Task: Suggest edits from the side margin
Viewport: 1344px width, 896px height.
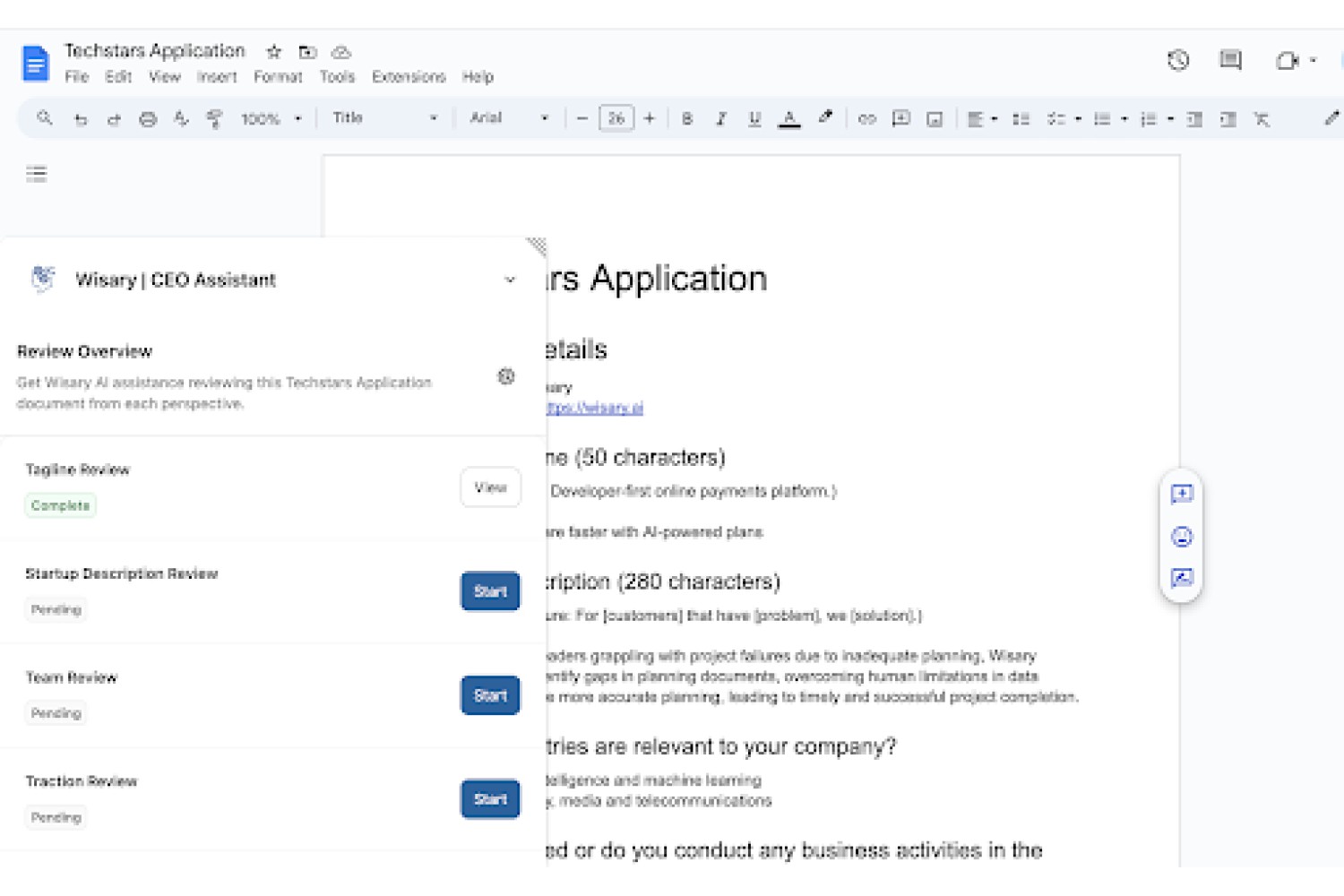Action: point(1182,578)
